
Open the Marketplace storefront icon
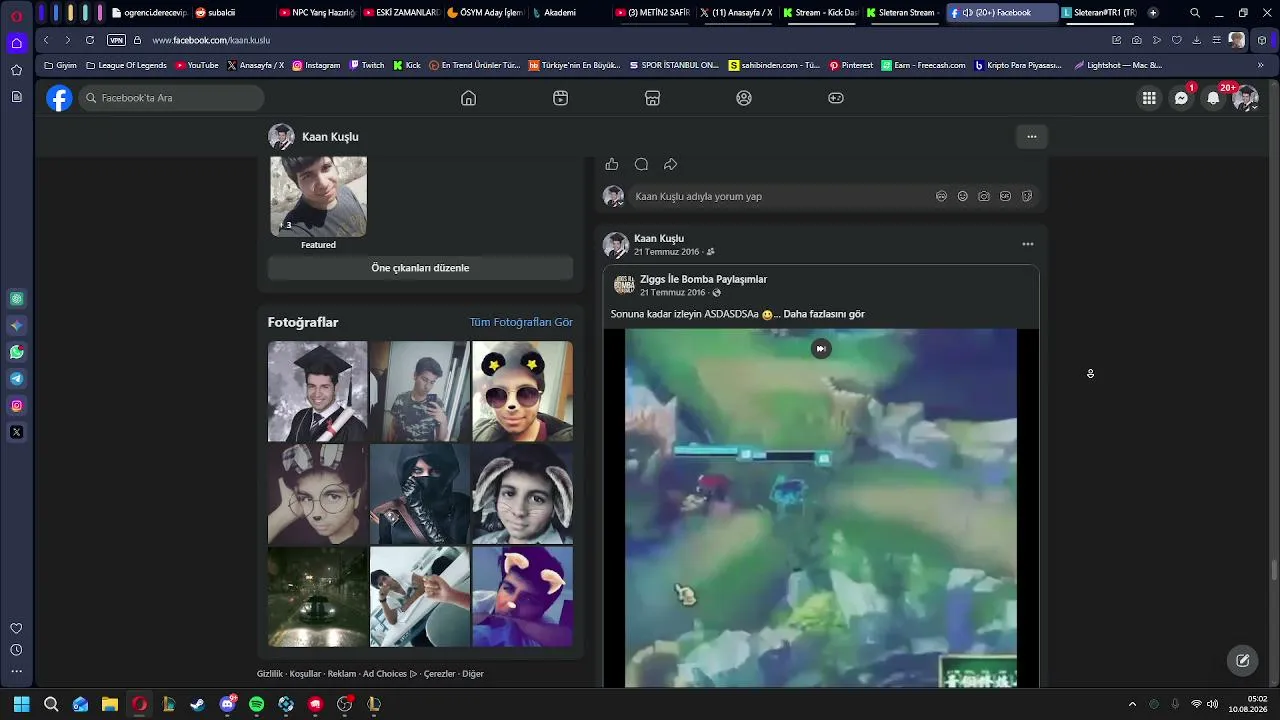pos(652,98)
